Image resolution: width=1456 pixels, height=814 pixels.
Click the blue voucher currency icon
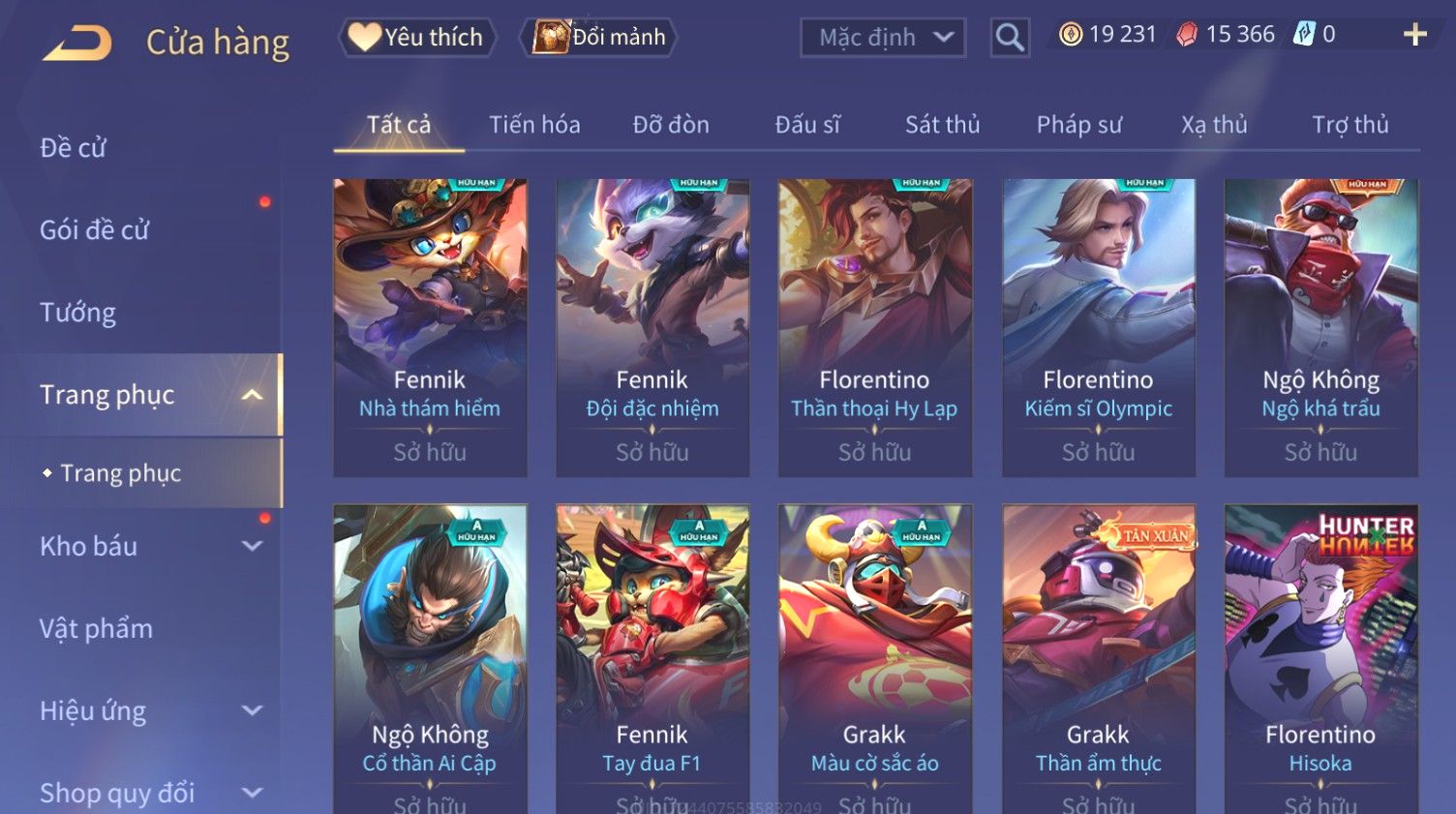click(1305, 34)
